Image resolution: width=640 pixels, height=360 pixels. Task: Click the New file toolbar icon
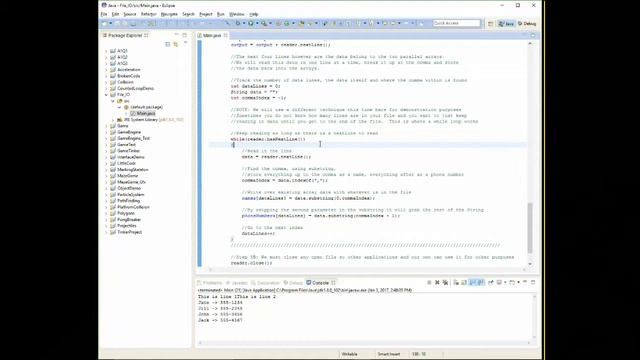pyautogui.click(x=104, y=23)
